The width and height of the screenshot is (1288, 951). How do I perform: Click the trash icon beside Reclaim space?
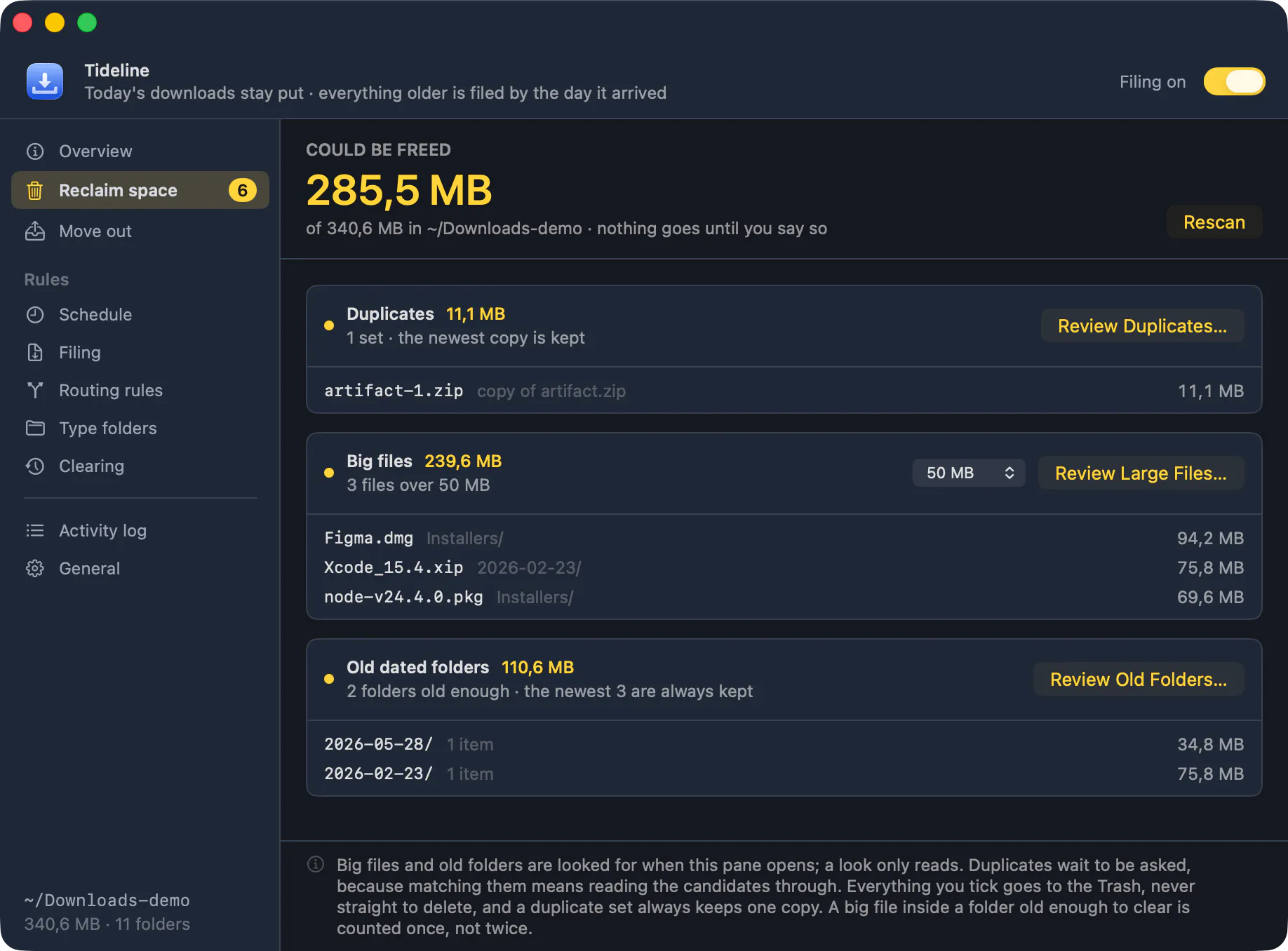(x=35, y=191)
